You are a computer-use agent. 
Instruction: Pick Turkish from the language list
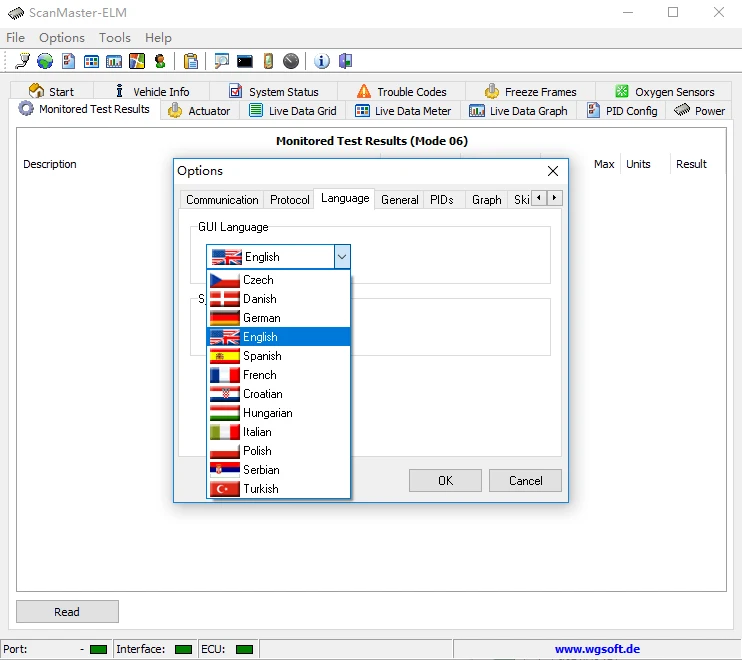click(279, 488)
